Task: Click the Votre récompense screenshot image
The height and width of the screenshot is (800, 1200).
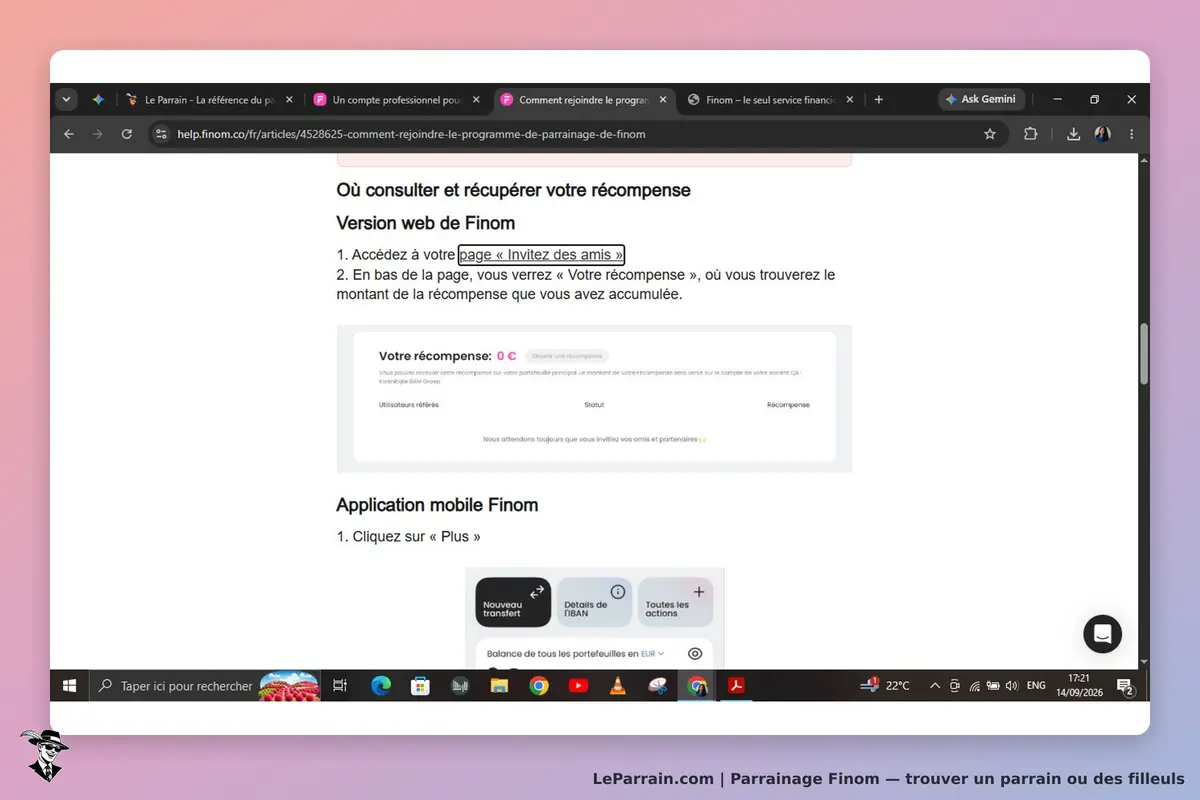Action: (594, 399)
